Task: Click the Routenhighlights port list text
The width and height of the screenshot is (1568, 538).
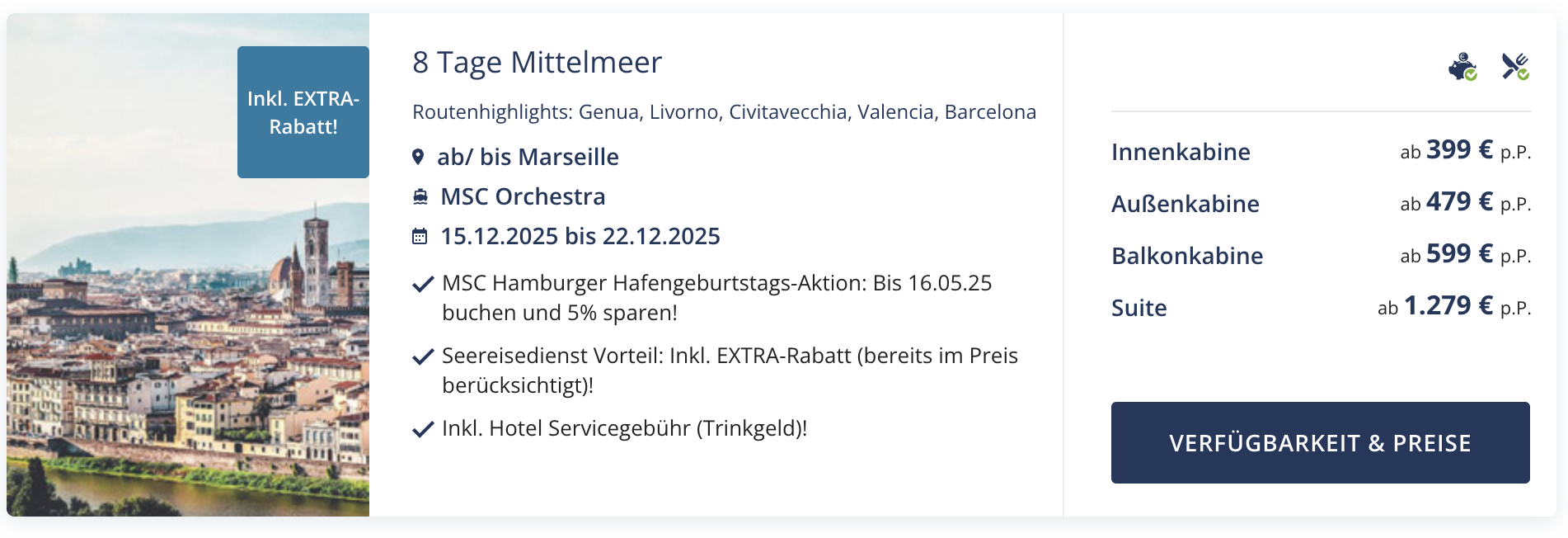Action: tap(724, 111)
